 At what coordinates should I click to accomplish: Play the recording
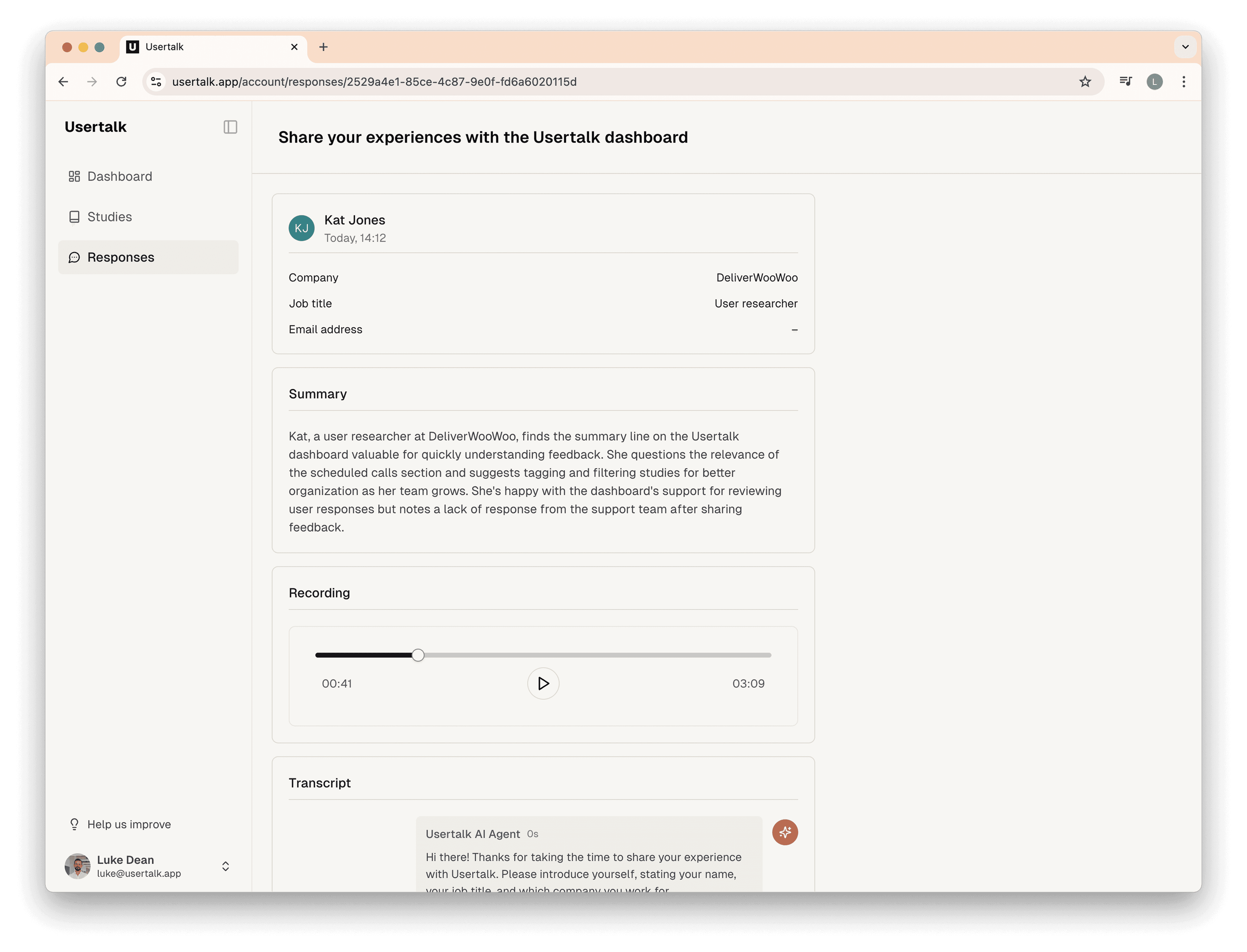click(x=543, y=683)
